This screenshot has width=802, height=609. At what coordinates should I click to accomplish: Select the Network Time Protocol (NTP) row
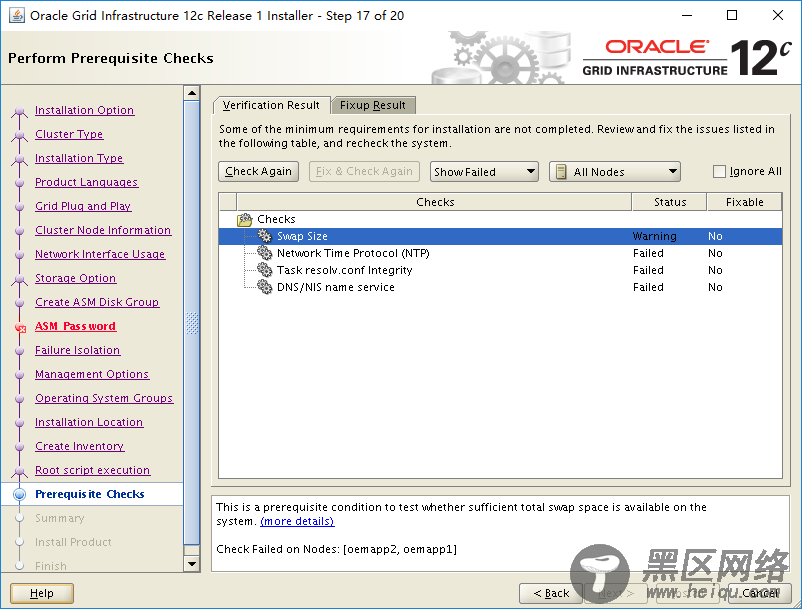click(500, 253)
